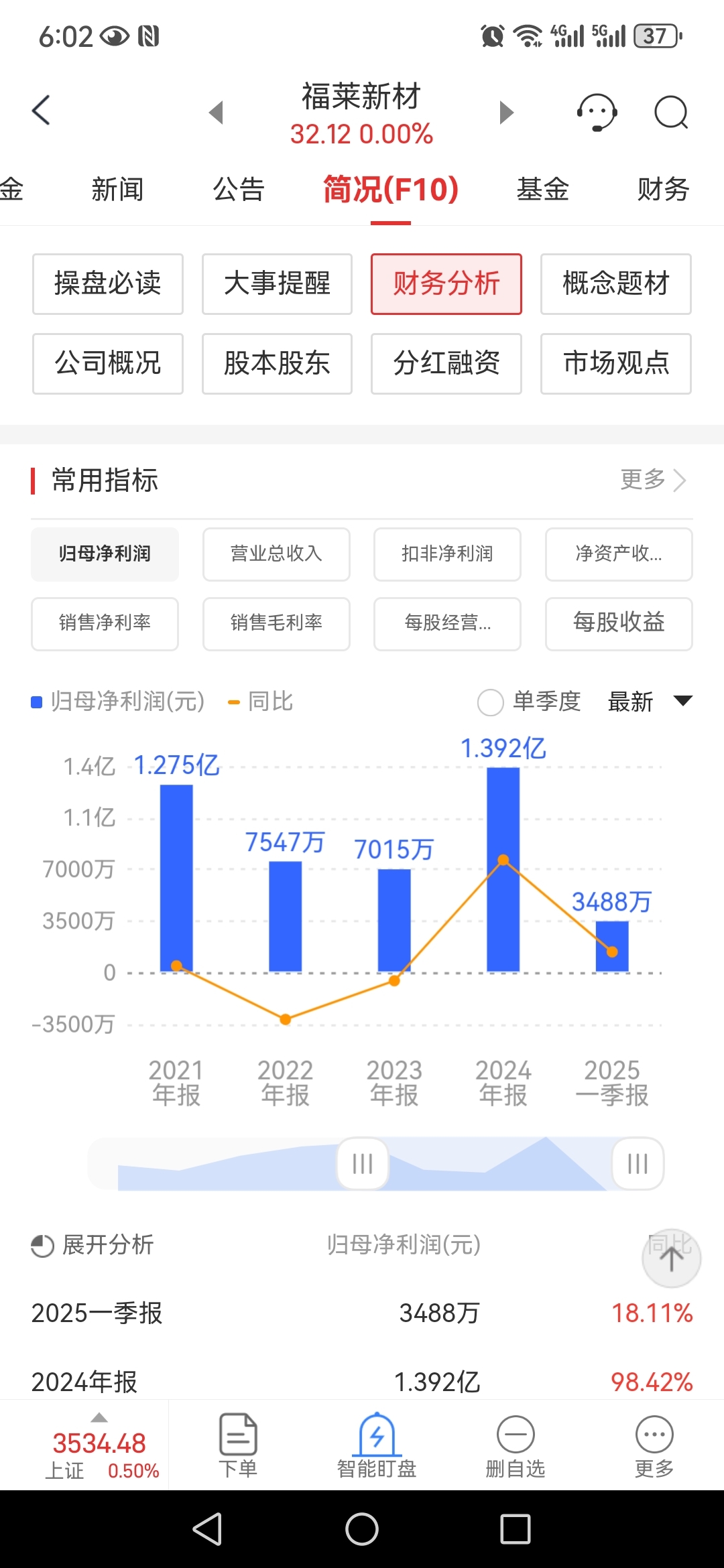
Task: Toggle the 单季度 radio option
Action: point(490,702)
